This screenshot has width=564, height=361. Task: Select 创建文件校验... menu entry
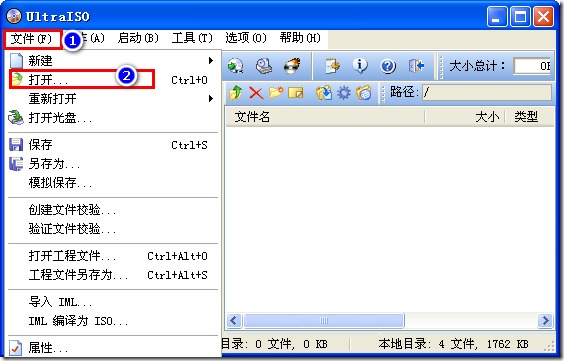coord(113,210)
